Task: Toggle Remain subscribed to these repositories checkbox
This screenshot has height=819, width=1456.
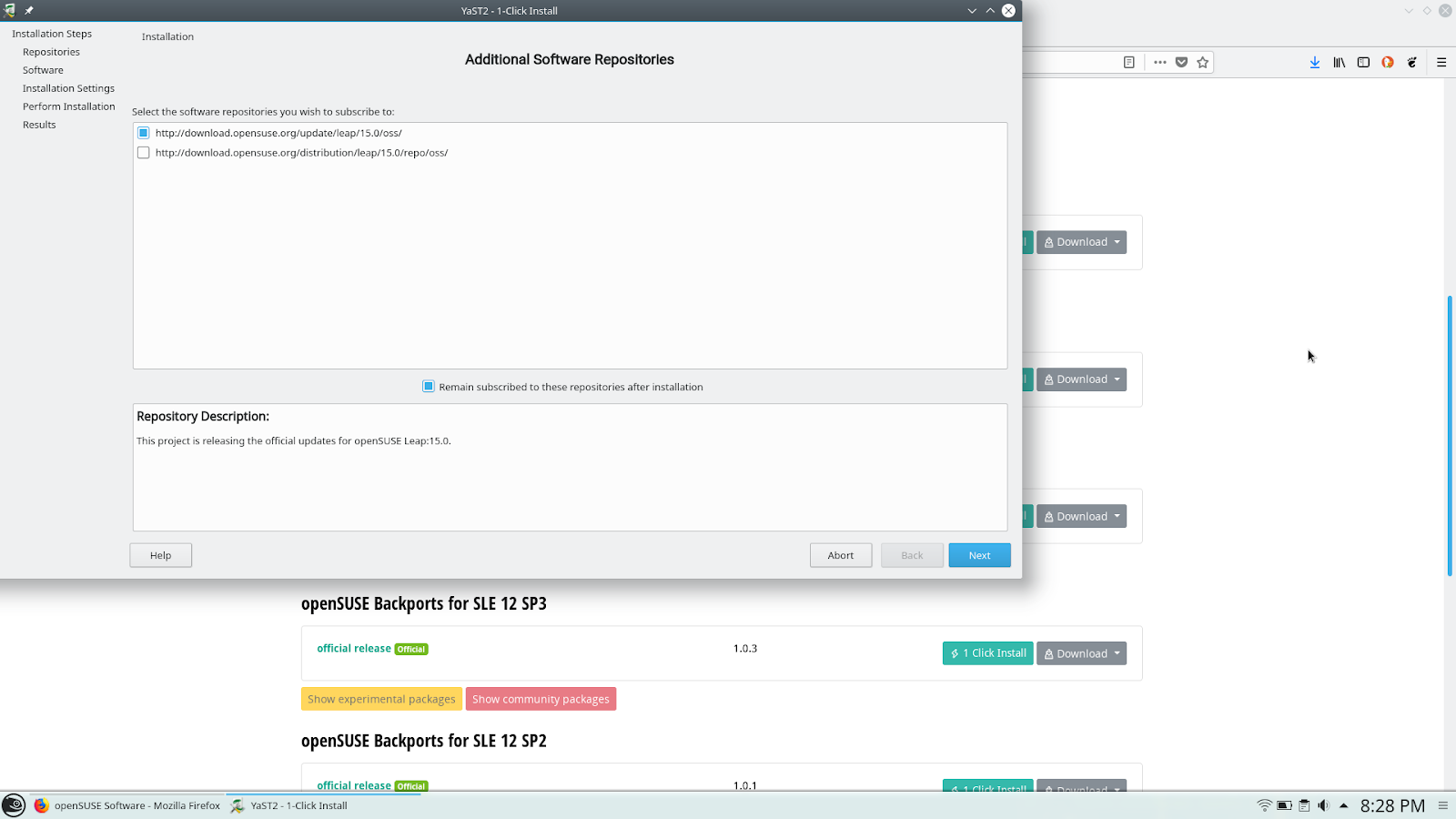Action: (x=429, y=387)
